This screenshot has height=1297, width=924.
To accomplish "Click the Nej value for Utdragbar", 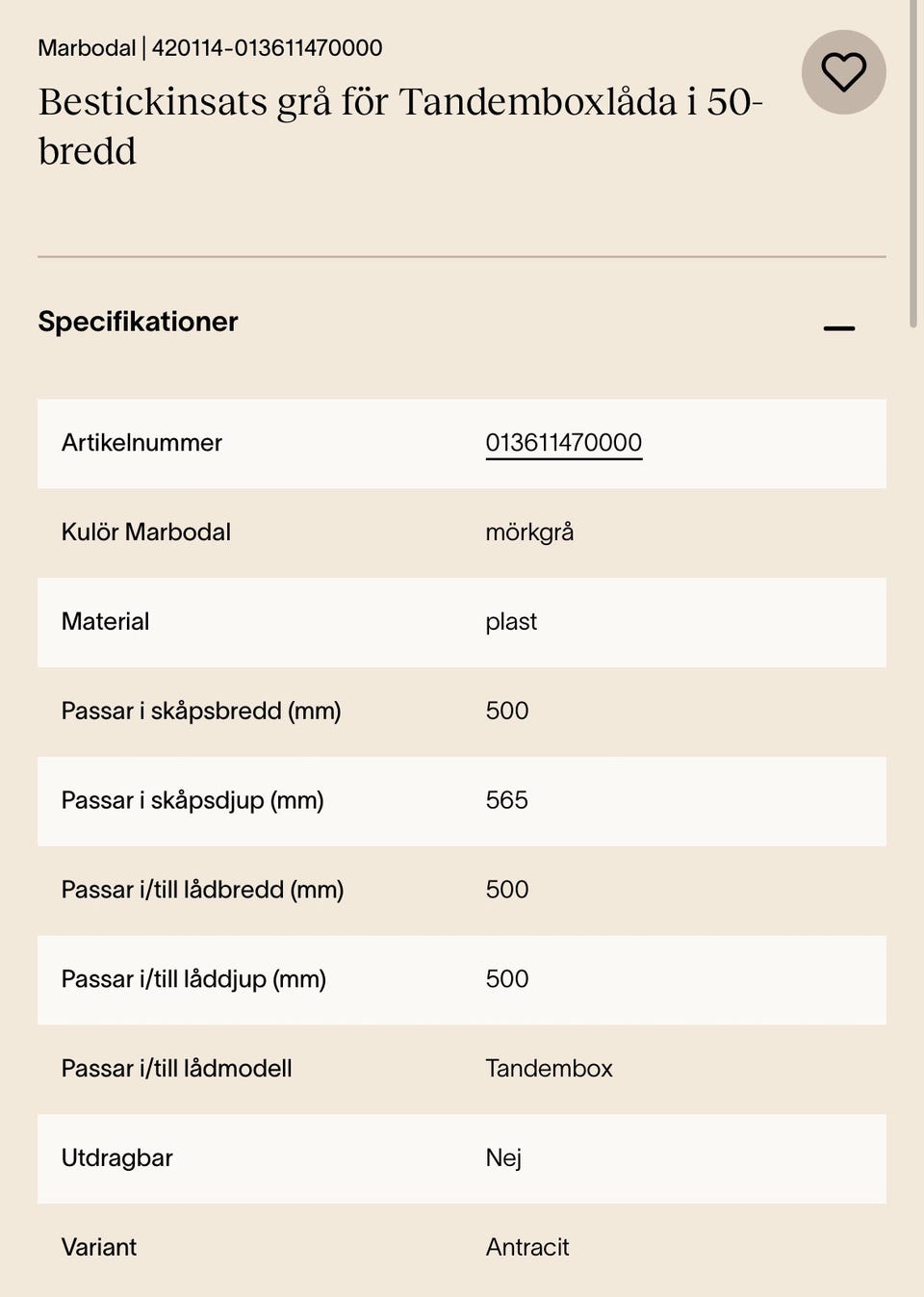I will point(502,1158).
